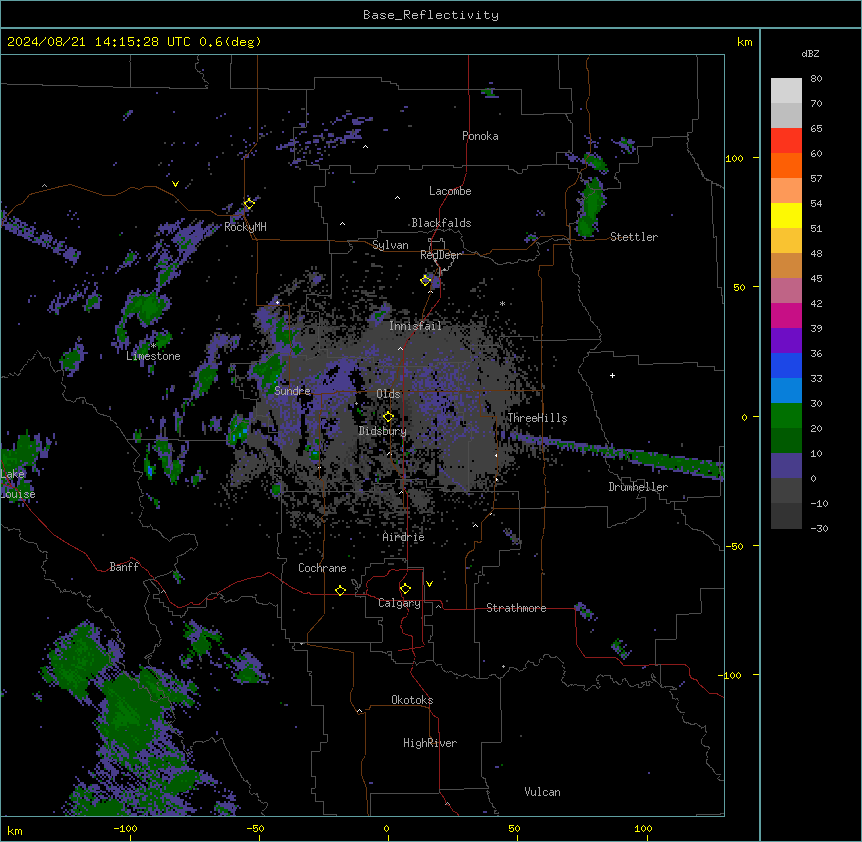The width and height of the screenshot is (862, 842).
Task: Click the Vulcan label
Action: click(543, 792)
